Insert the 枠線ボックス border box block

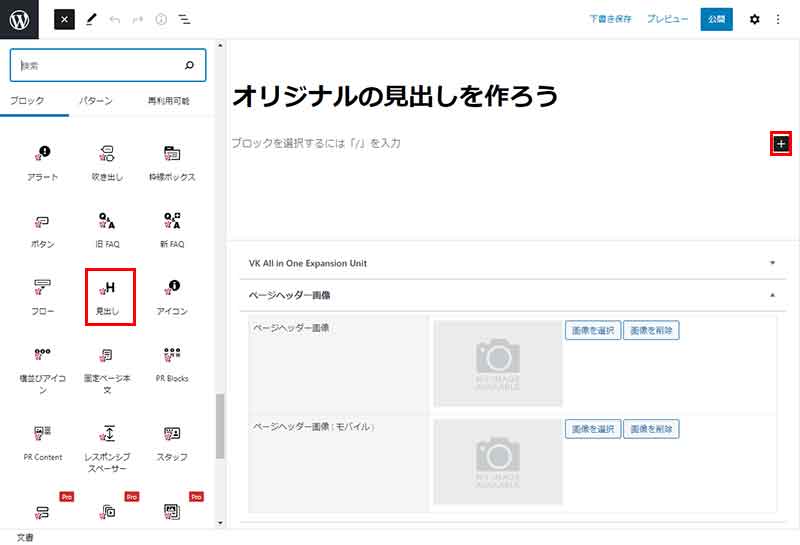pos(172,162)
